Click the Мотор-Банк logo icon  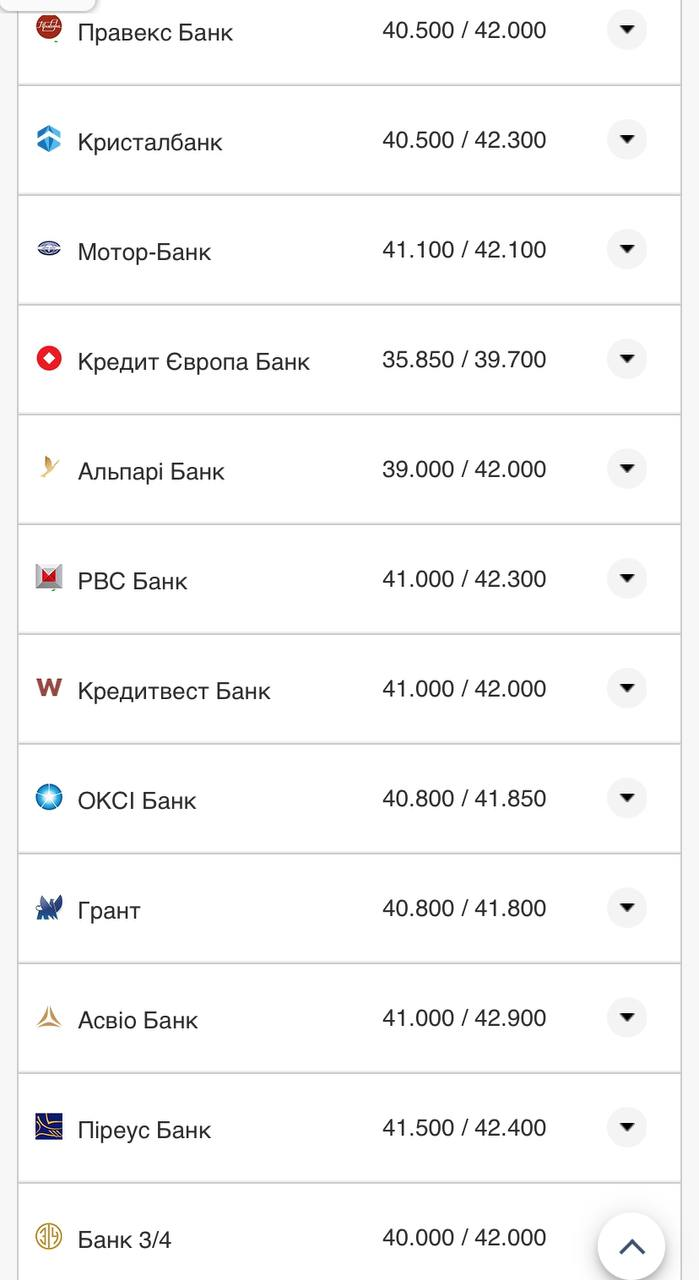pos(49,249)
